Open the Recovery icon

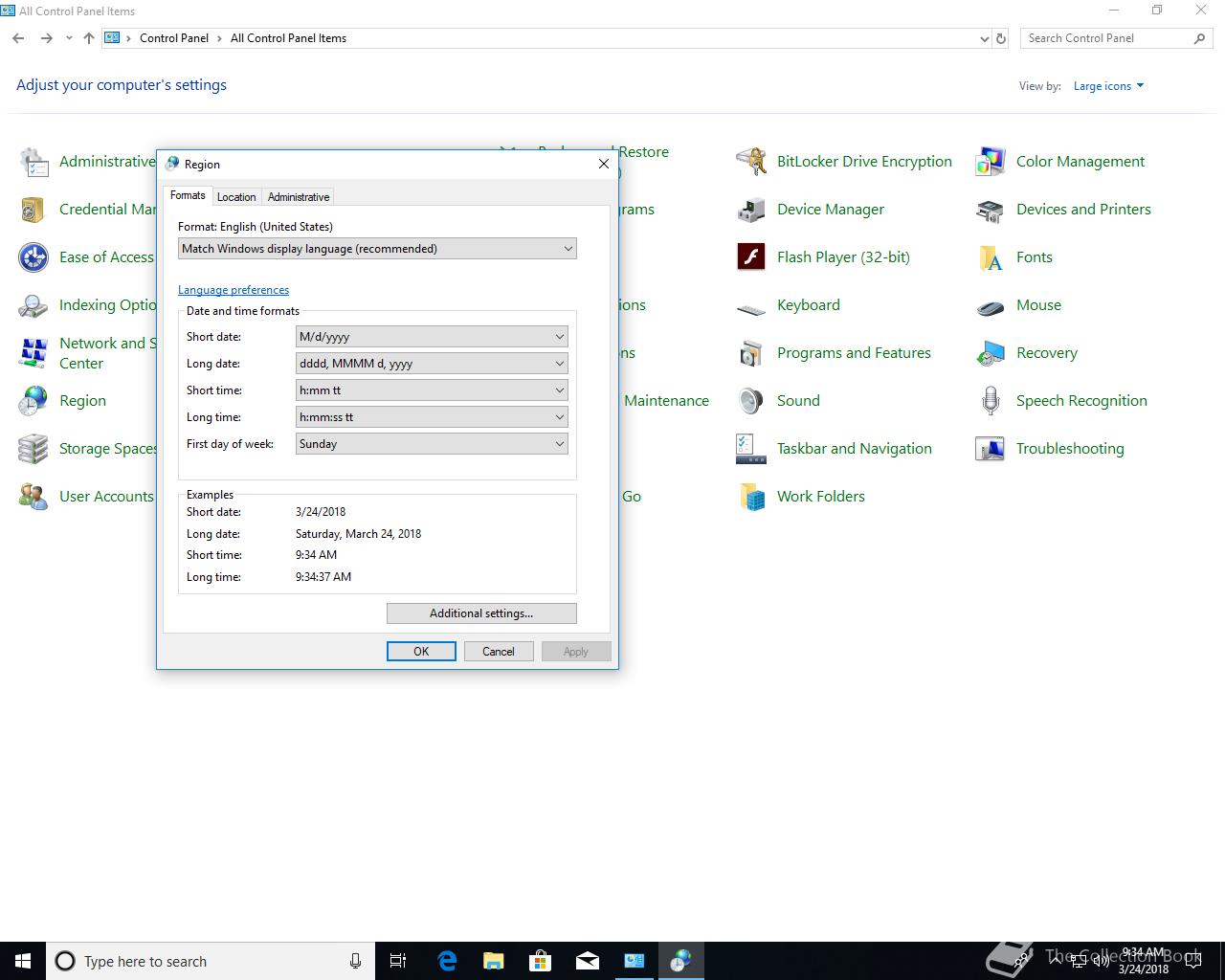click(x=991, y=353)
